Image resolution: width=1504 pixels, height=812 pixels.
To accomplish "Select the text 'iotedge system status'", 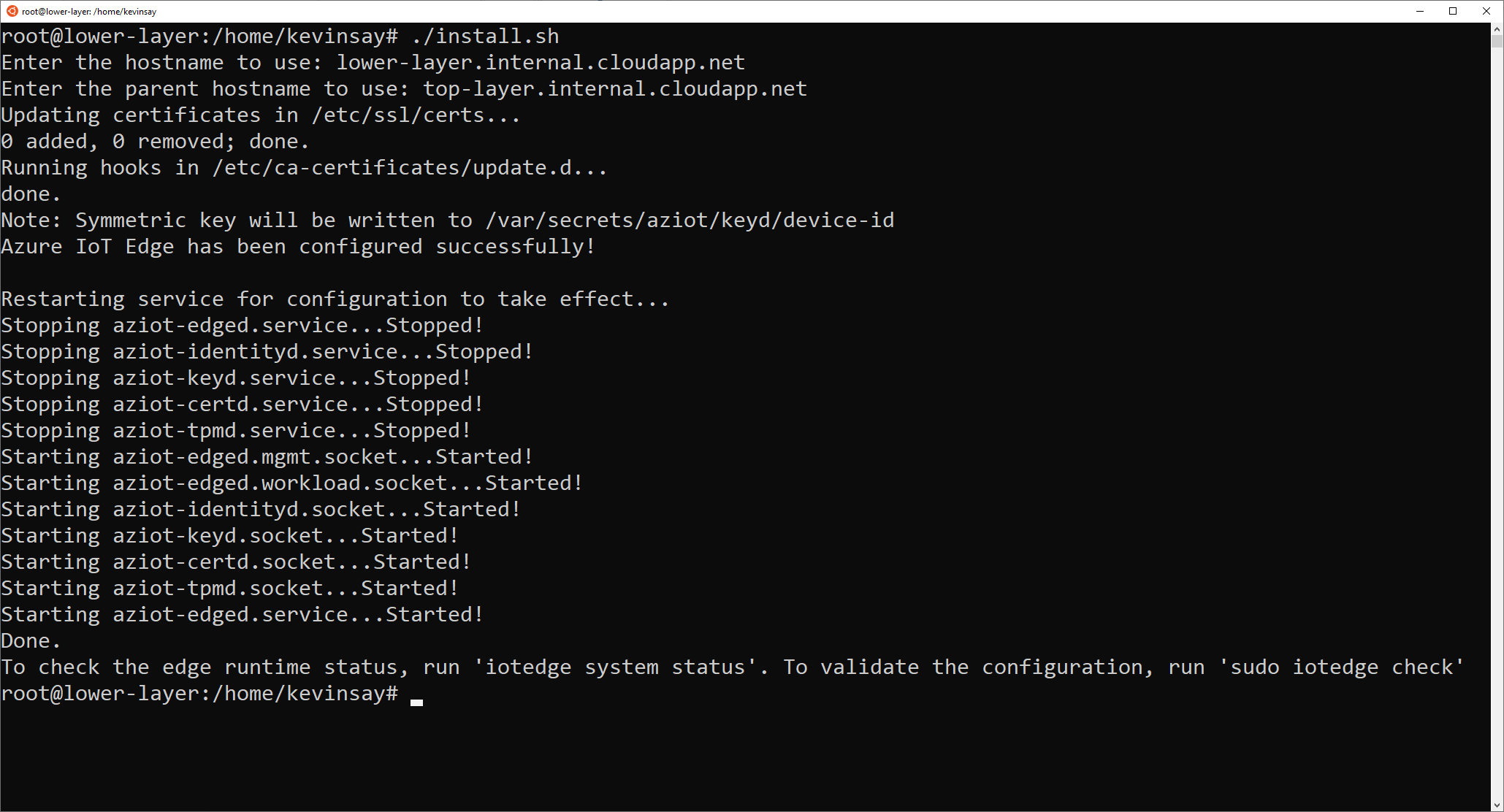I will (x=617, y=667).
